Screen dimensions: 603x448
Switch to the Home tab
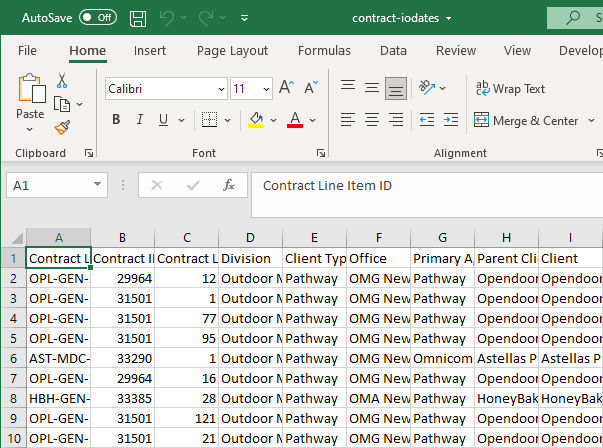[88, 51]
